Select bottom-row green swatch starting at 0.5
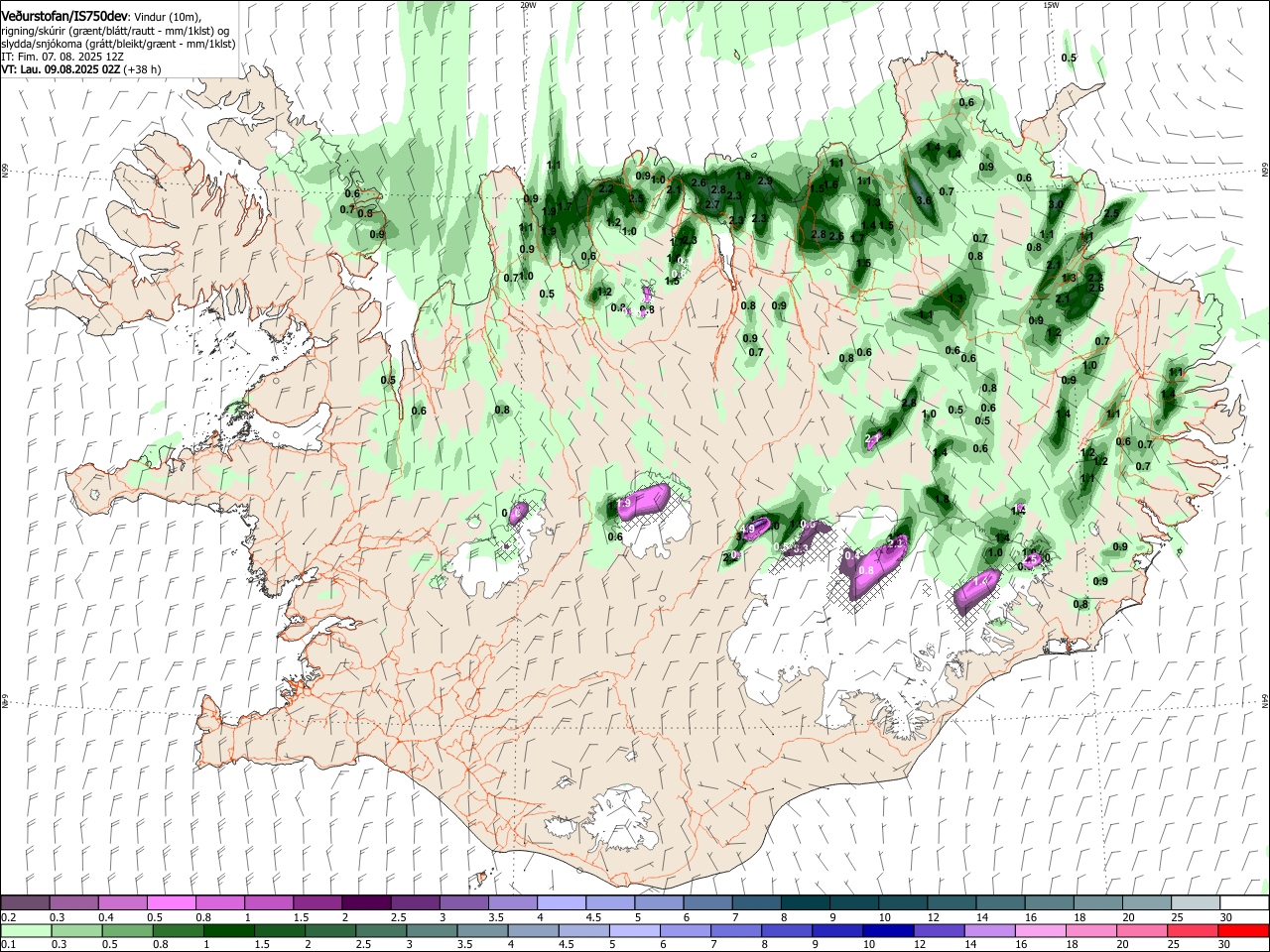The height and width of the screenshot is (952, 1270). click(127, 930)
